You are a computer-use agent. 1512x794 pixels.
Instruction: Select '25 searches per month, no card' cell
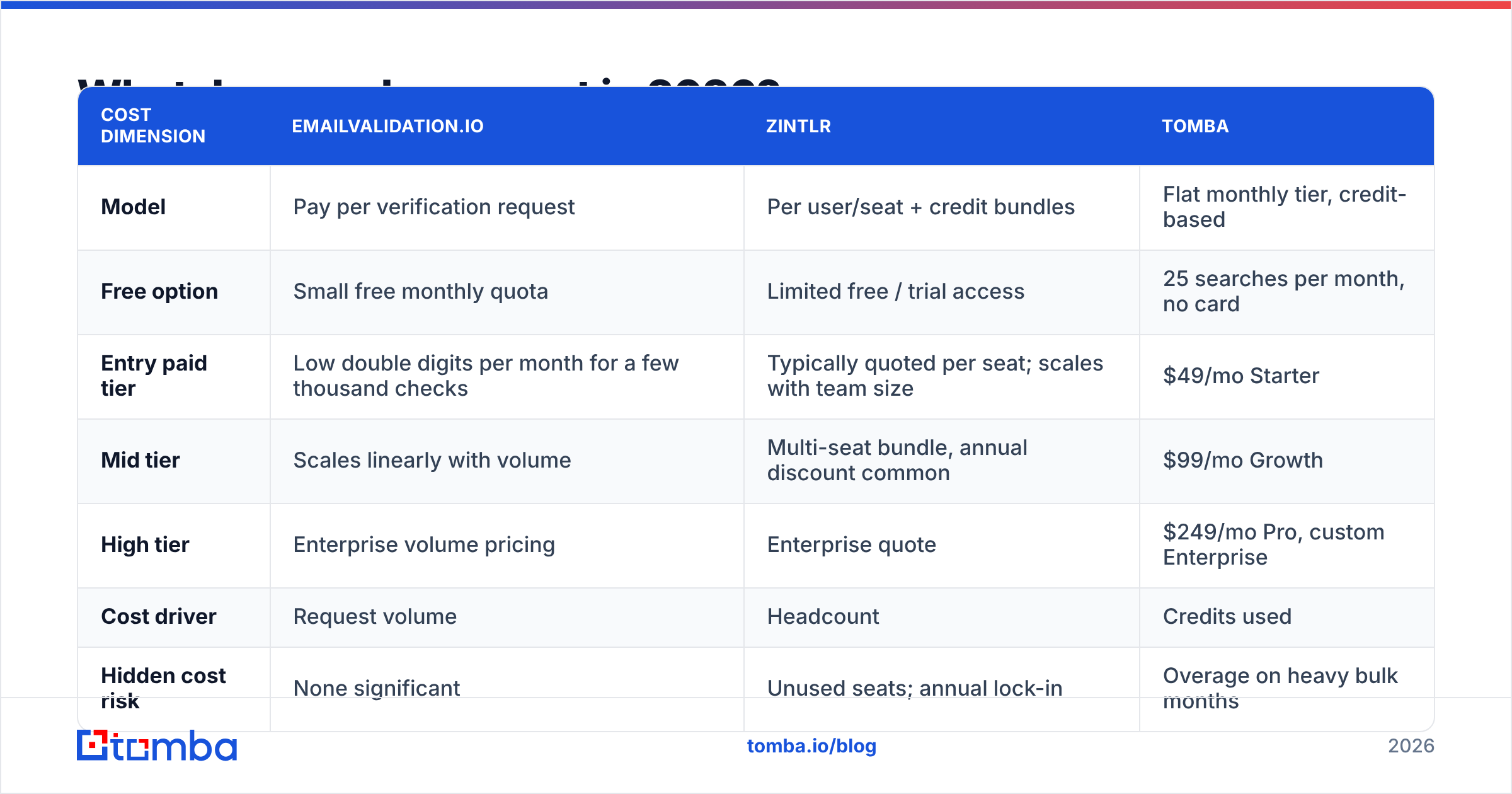pos(1286,292)
